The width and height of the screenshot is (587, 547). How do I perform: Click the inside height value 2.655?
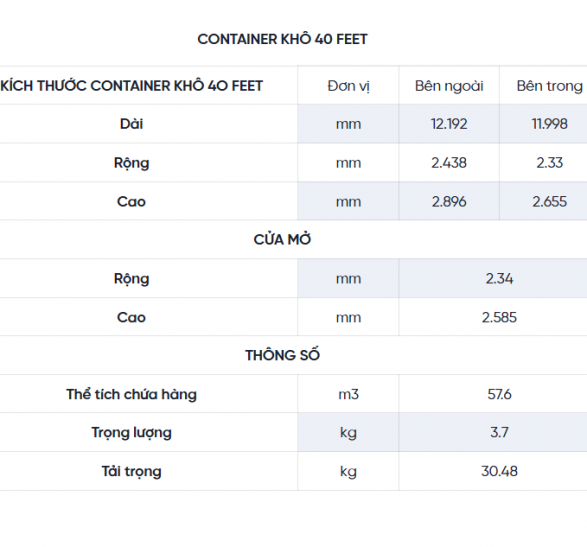pyautogui.click(x=550, y=202)
